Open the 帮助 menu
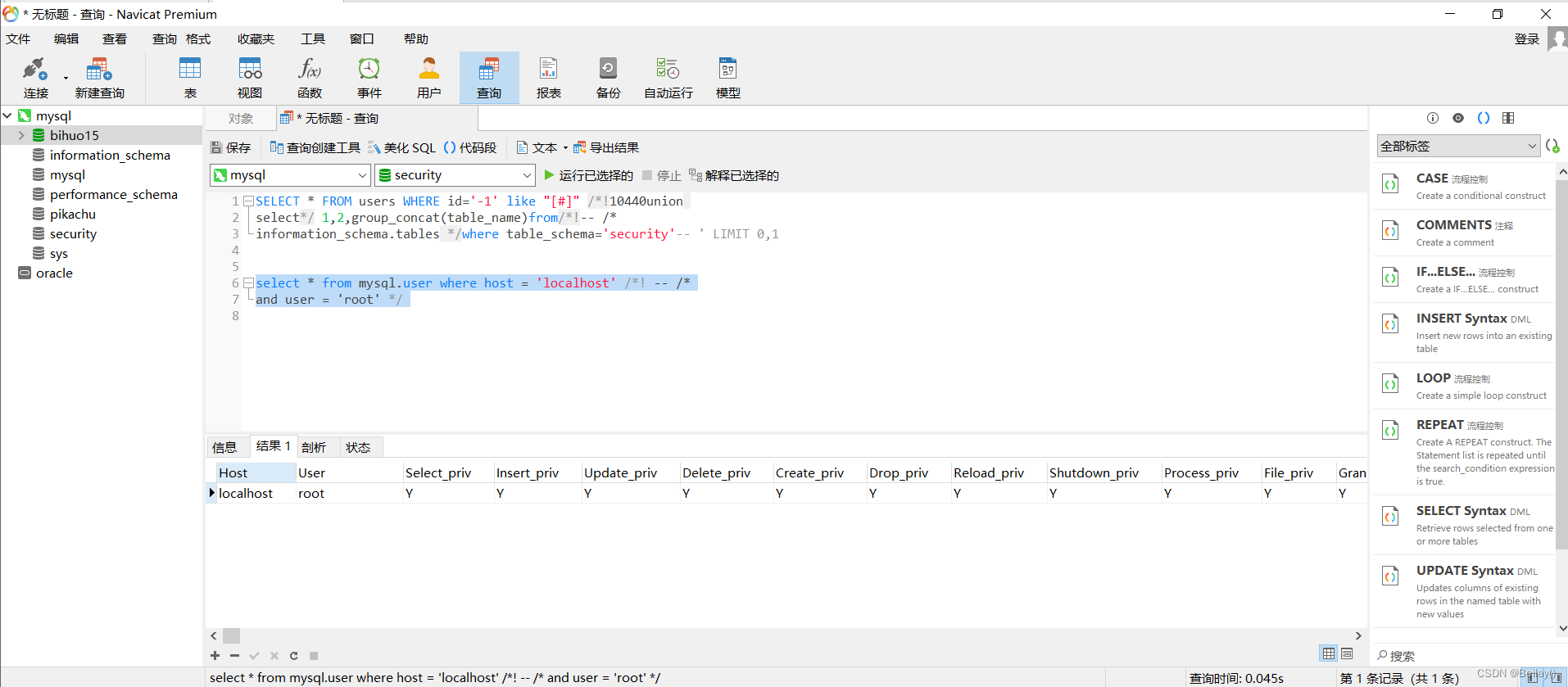Viewport: 1568px width, 687px height. click(416, 38)
